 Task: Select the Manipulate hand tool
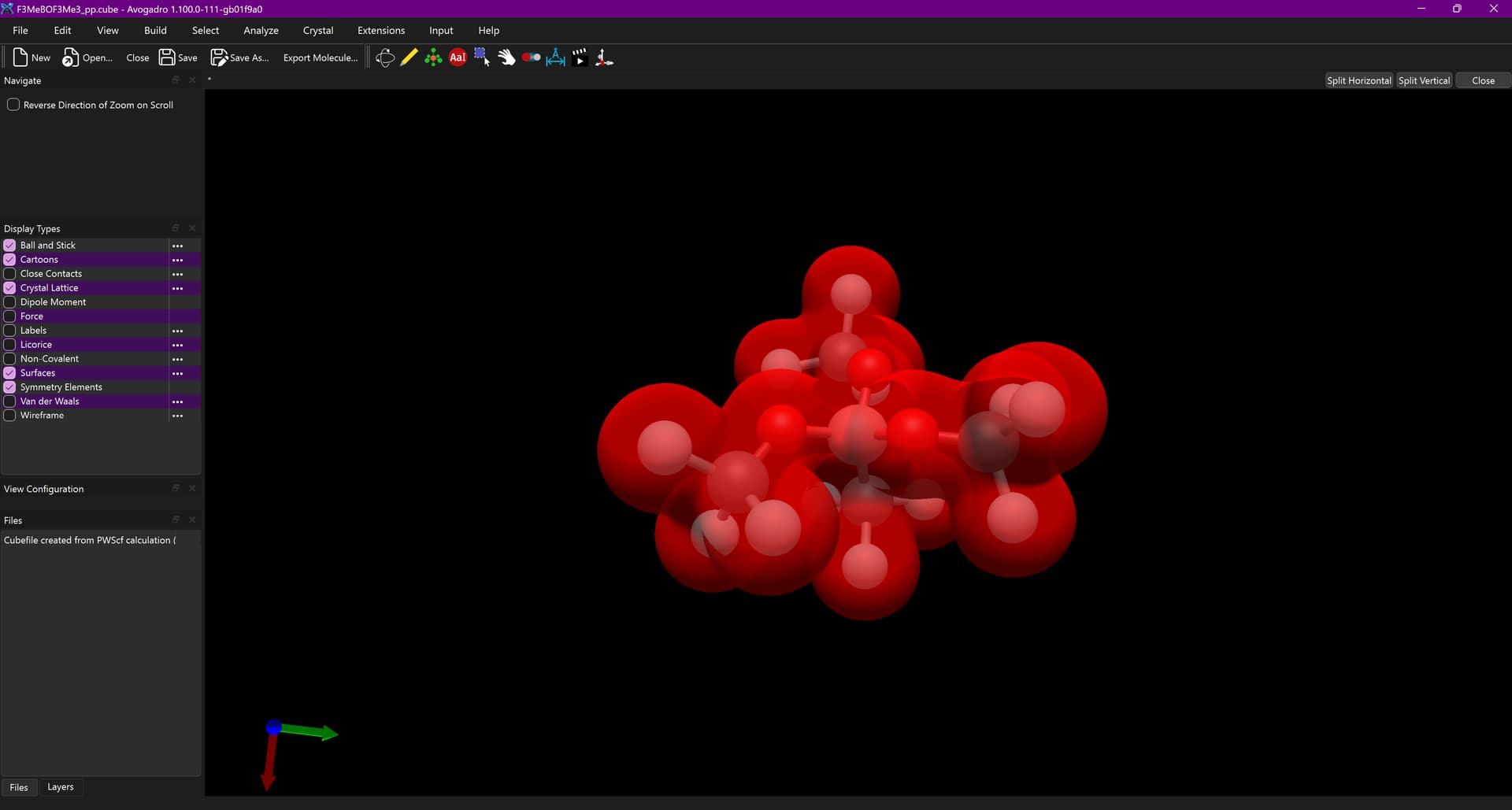tap(506, 57)
